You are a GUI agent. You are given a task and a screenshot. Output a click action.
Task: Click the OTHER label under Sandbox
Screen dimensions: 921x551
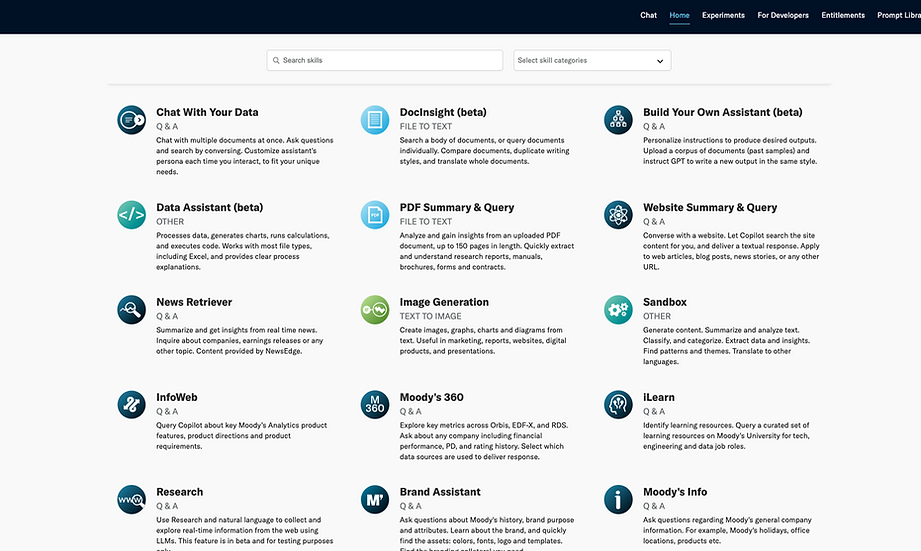(657, 316)
